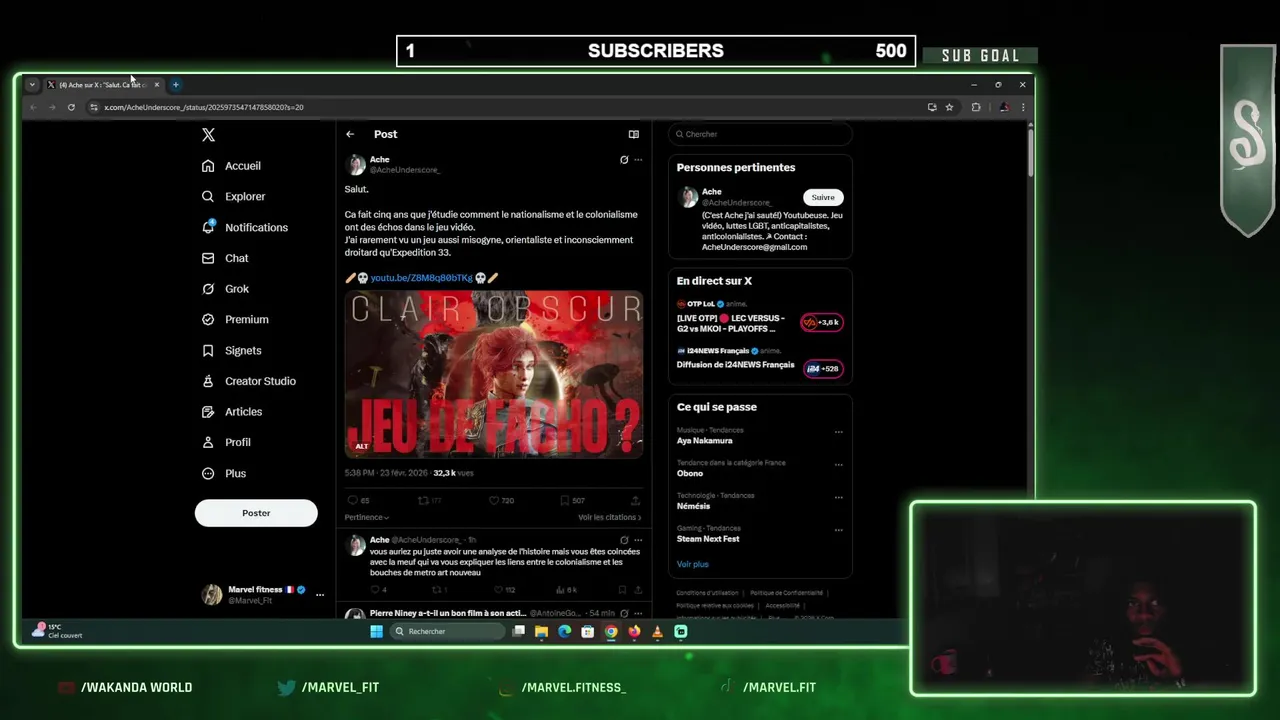Viewport: 1280px width, 720px height.
Task: Open the Explorer search page
Action: [233, 197]
